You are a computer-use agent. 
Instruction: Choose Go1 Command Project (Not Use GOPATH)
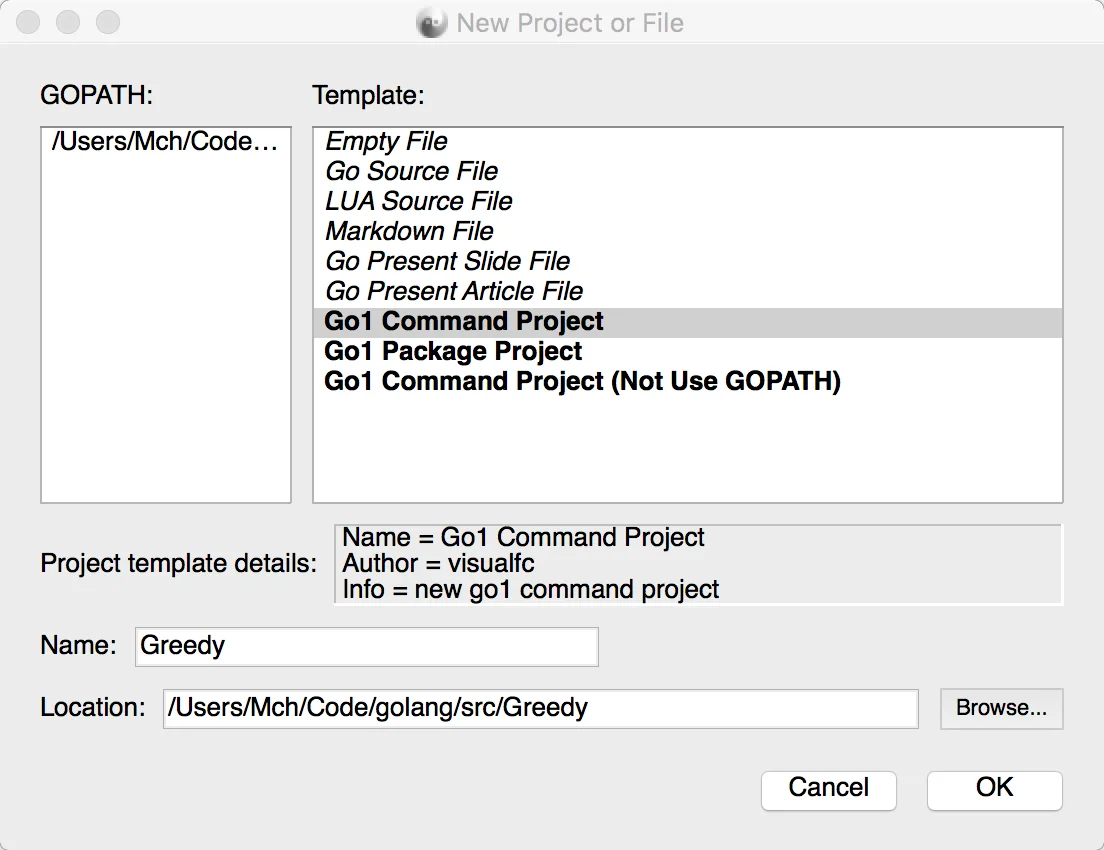coord(582,381)
